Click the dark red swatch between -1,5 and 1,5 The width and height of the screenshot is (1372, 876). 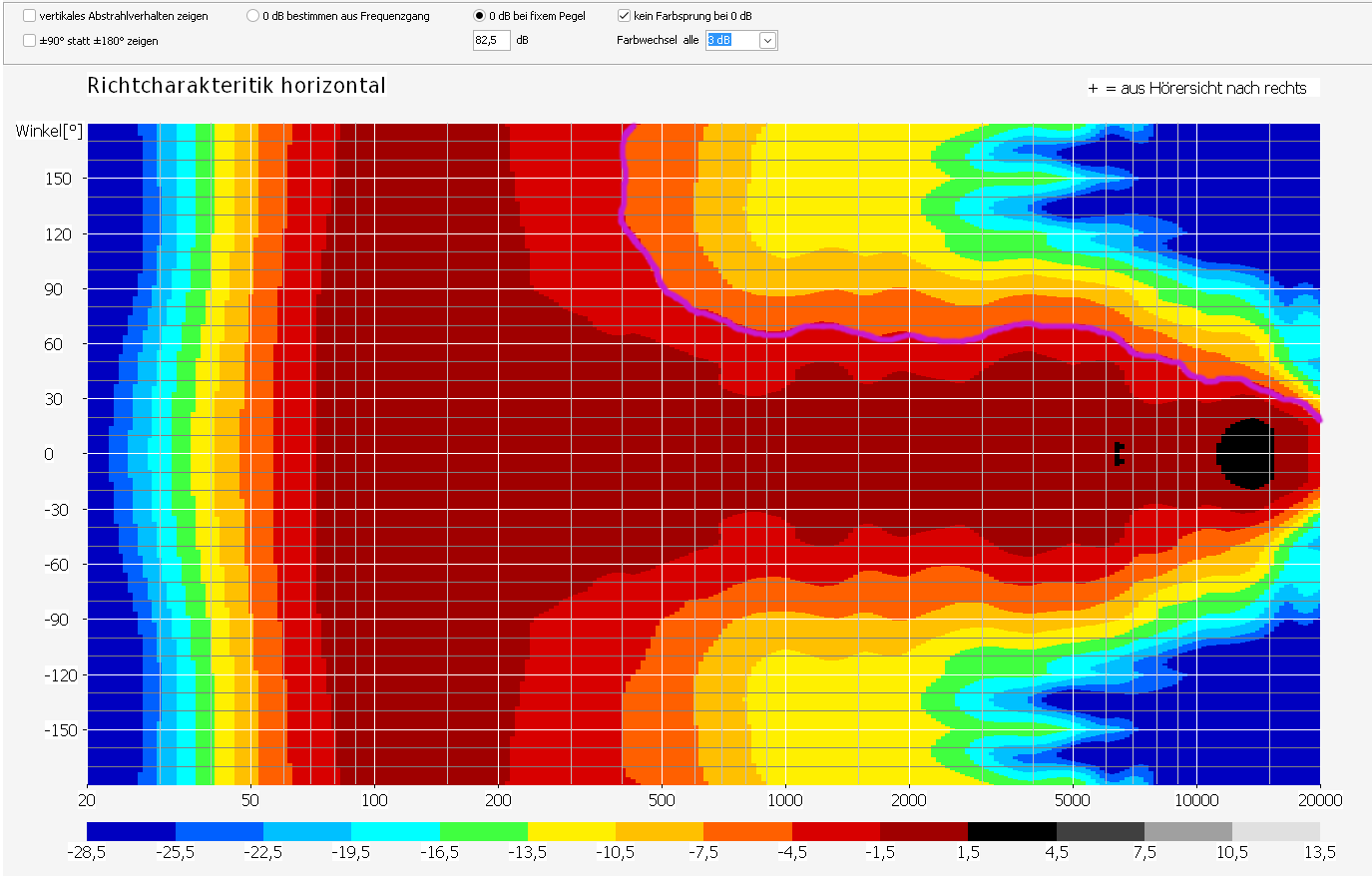923,831
